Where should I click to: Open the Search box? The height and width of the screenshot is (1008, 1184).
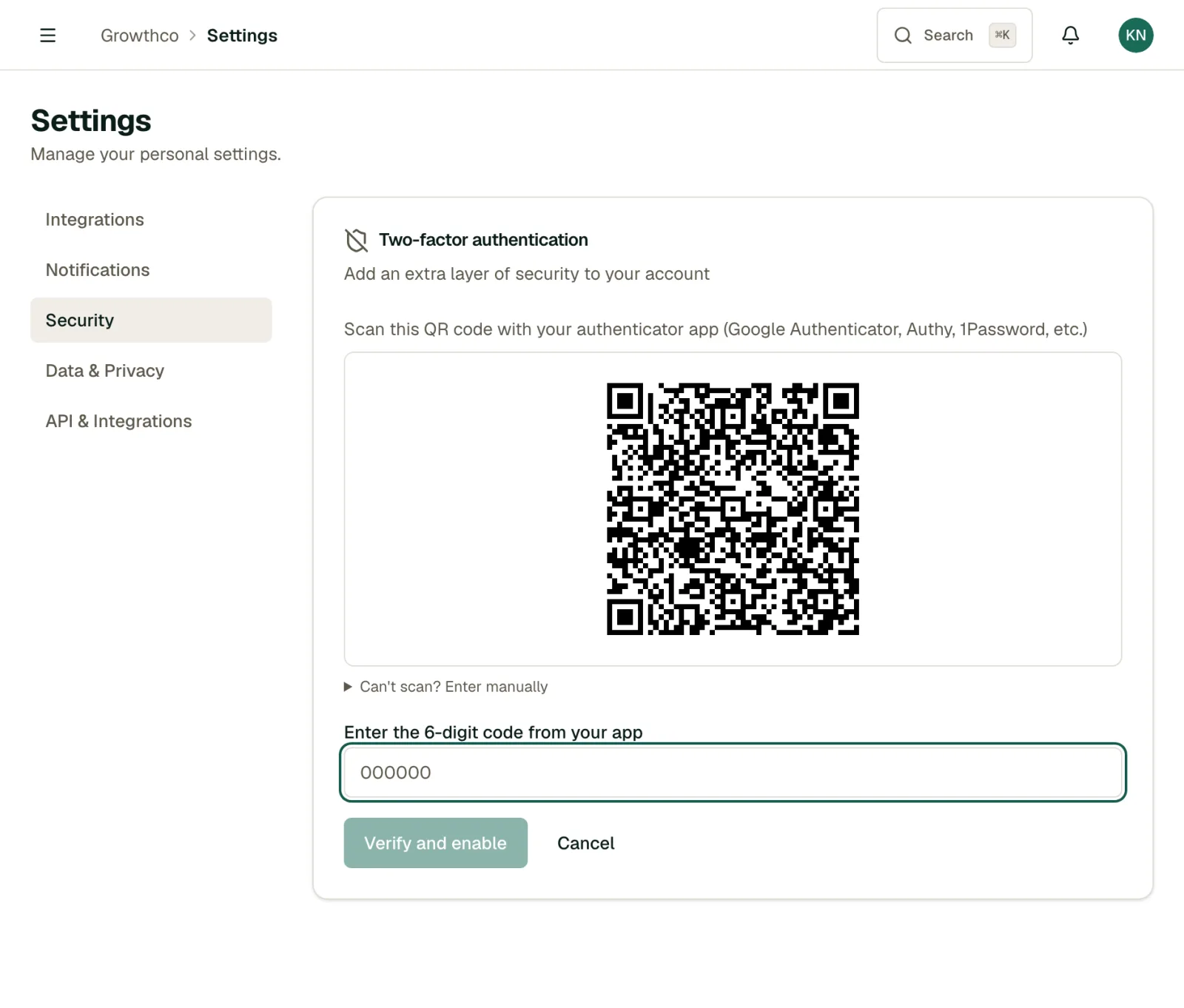click(954, 36)
